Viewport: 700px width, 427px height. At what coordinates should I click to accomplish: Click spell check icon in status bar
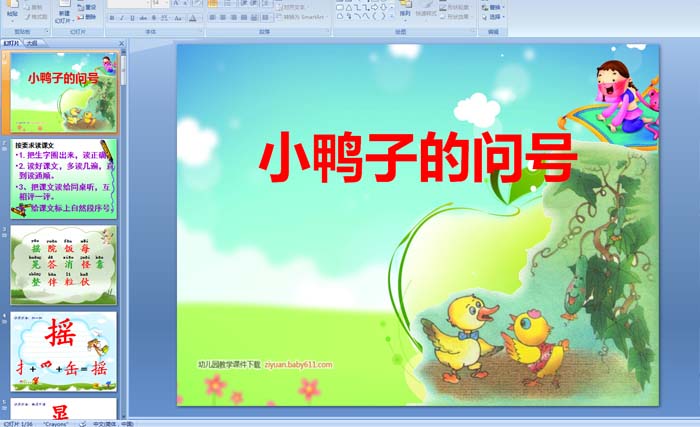point(83,423)
